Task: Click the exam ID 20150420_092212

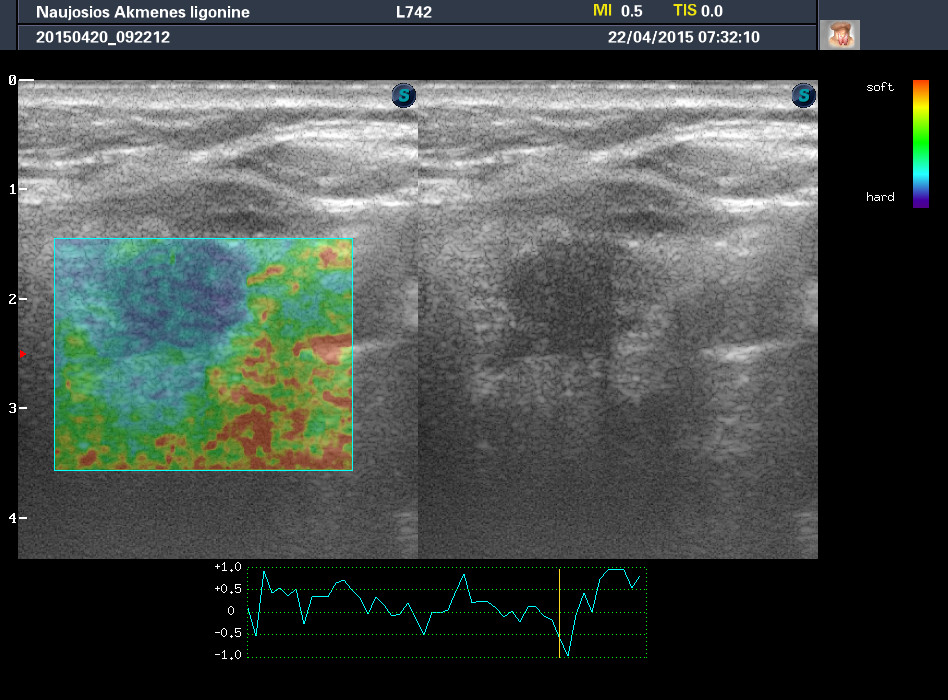Action: click(x=103, y=37)
